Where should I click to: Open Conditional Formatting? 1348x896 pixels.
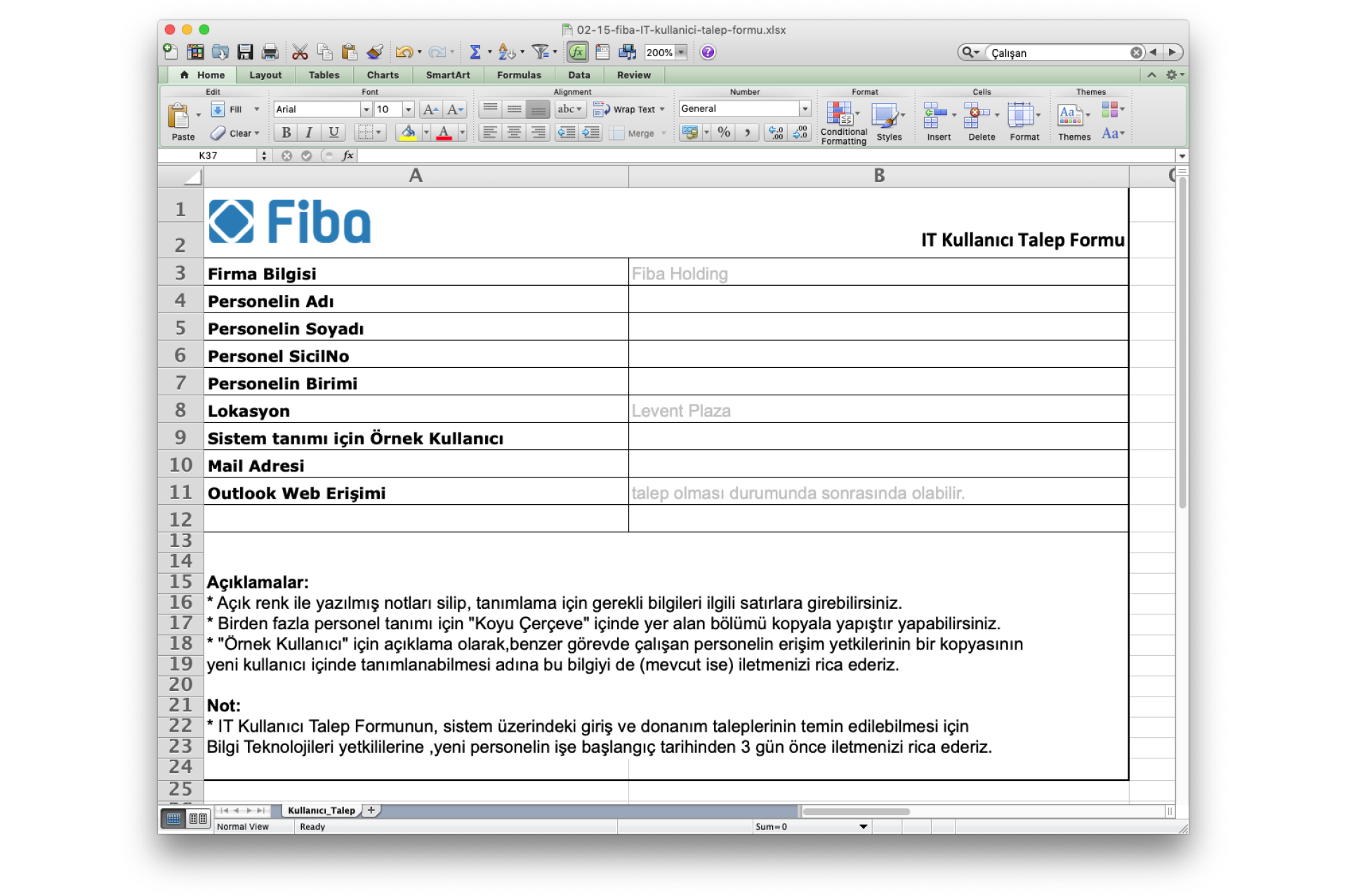[x=843, y=123]
